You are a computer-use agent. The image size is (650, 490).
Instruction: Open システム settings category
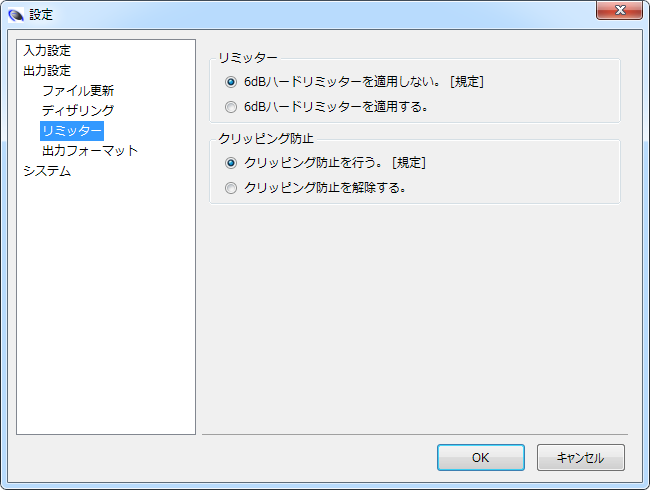tap(47, 170)
